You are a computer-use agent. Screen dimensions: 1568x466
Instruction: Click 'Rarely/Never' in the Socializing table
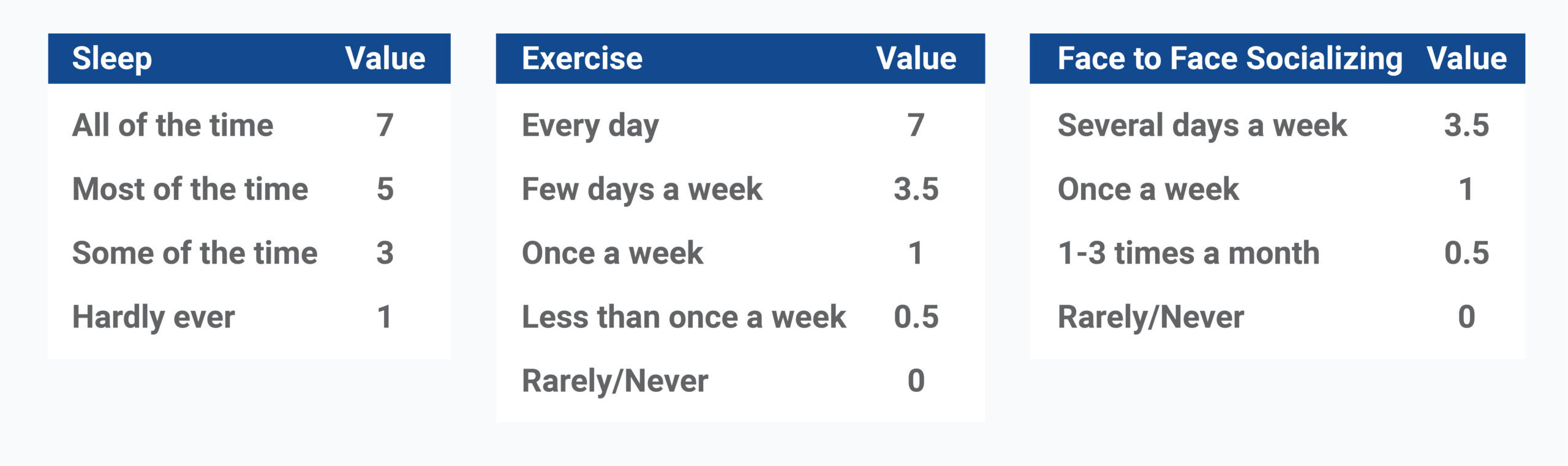(1151, 317)
